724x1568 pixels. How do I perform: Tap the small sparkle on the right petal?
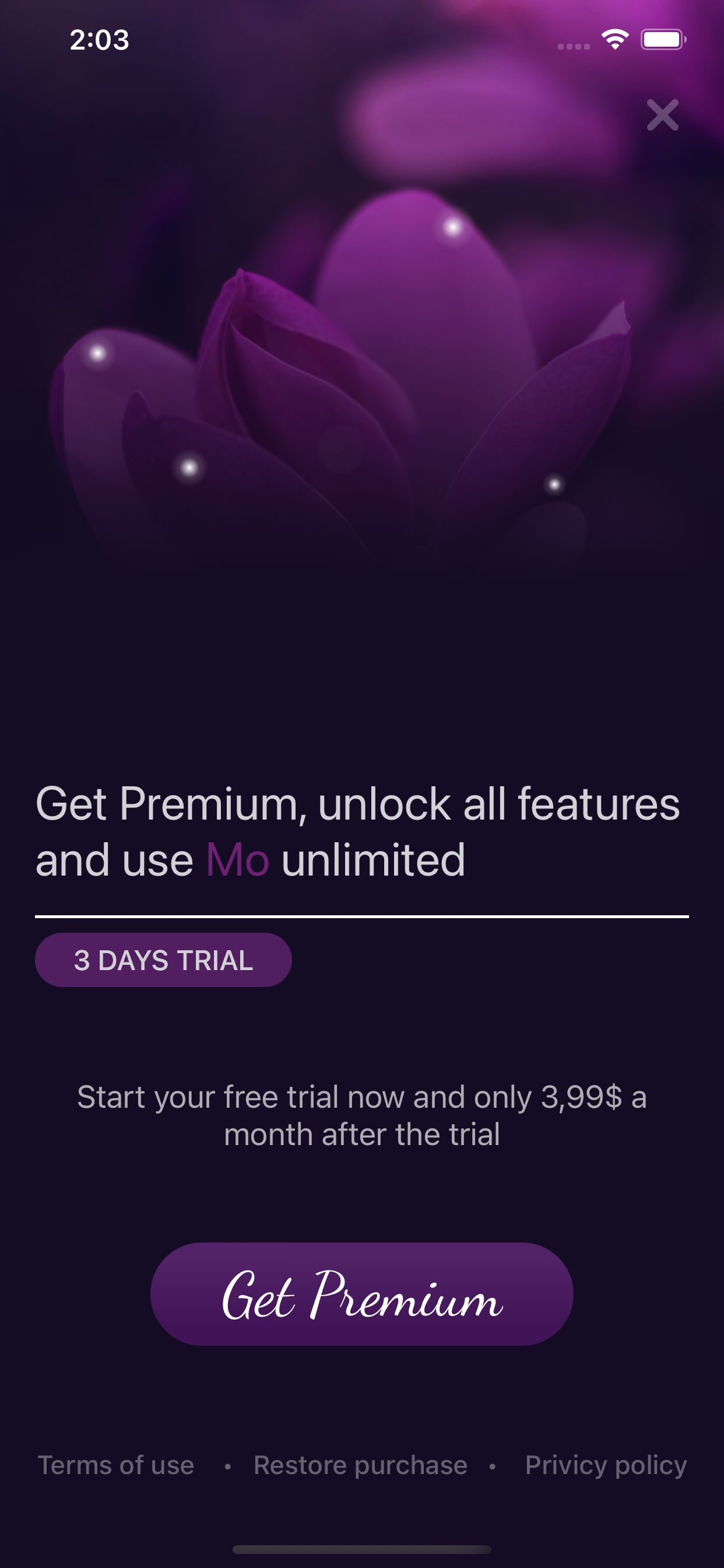(x=554, y=485)
